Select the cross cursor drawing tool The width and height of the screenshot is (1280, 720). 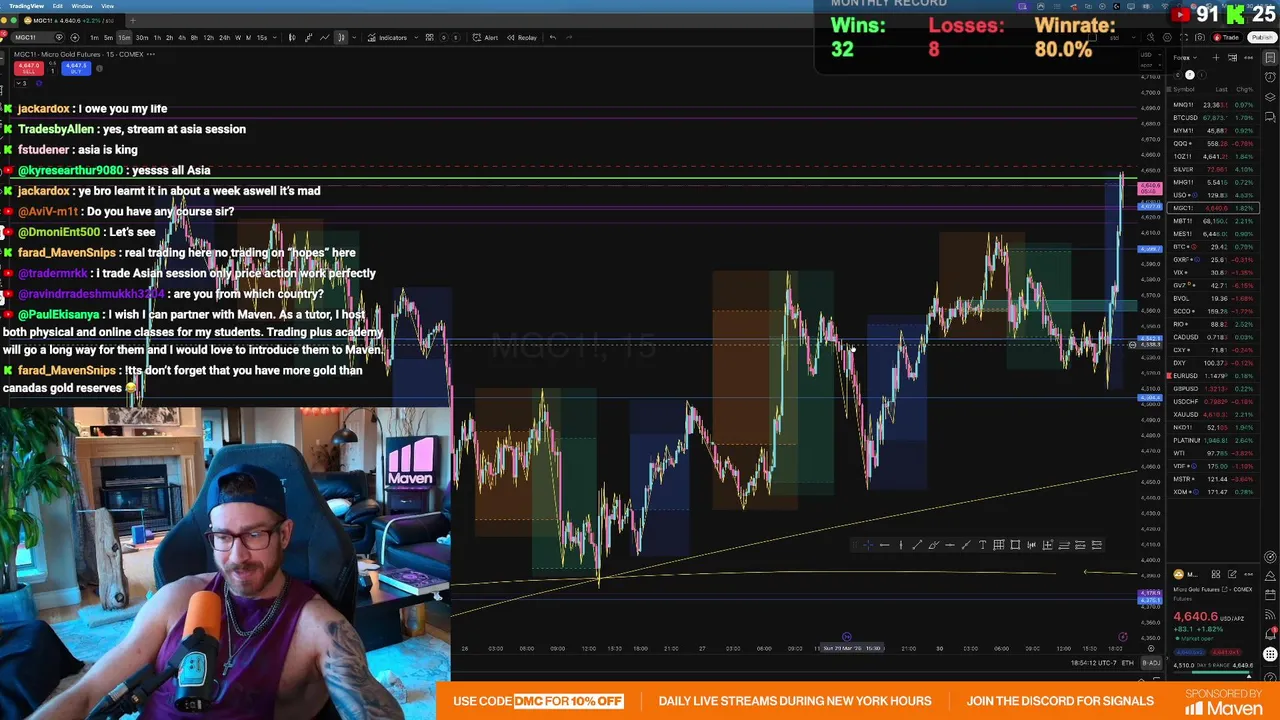coord(868,545)
